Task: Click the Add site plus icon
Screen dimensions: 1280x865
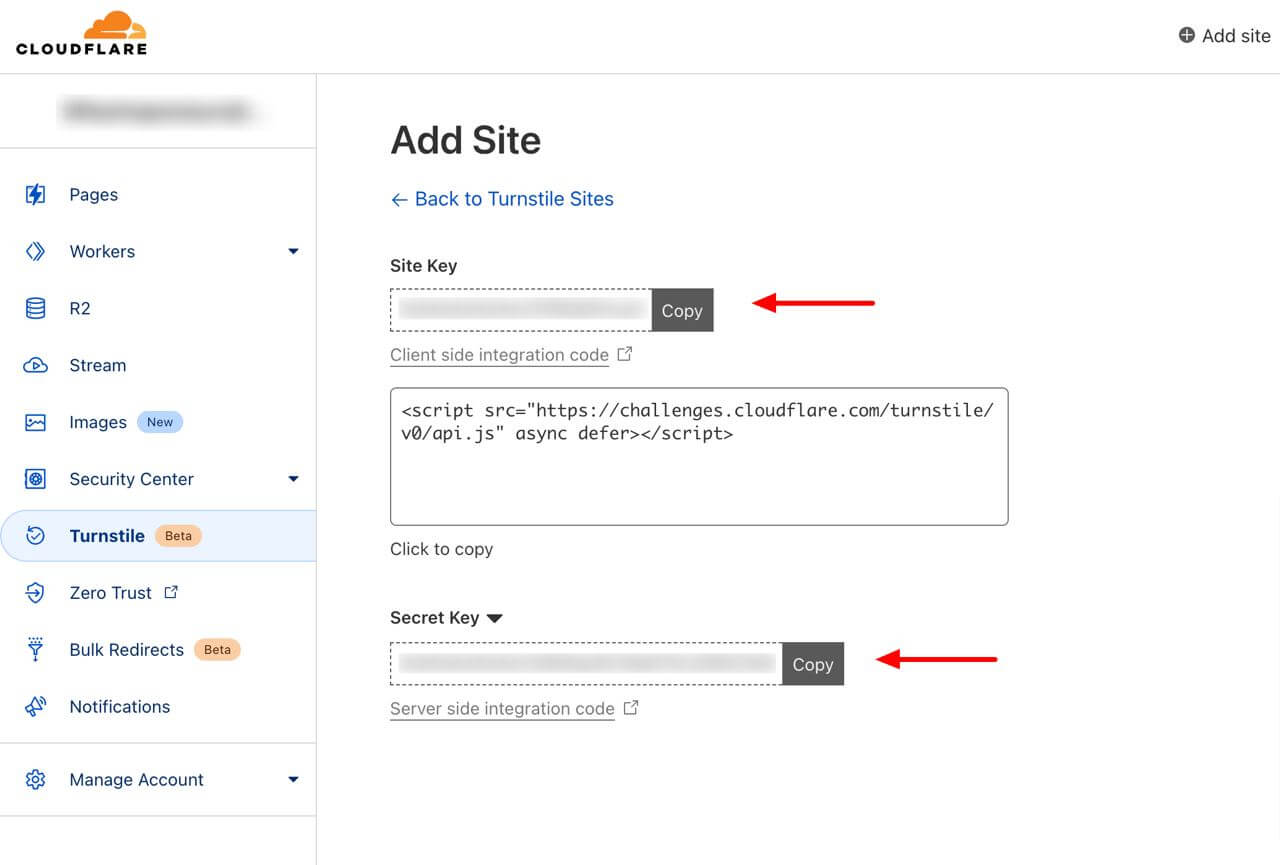Action: point(1185,35)
